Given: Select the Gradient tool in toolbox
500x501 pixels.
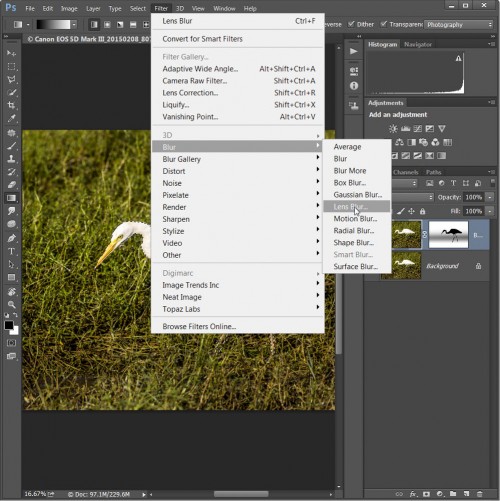Looking at the screenshot, I should [11, 198].
